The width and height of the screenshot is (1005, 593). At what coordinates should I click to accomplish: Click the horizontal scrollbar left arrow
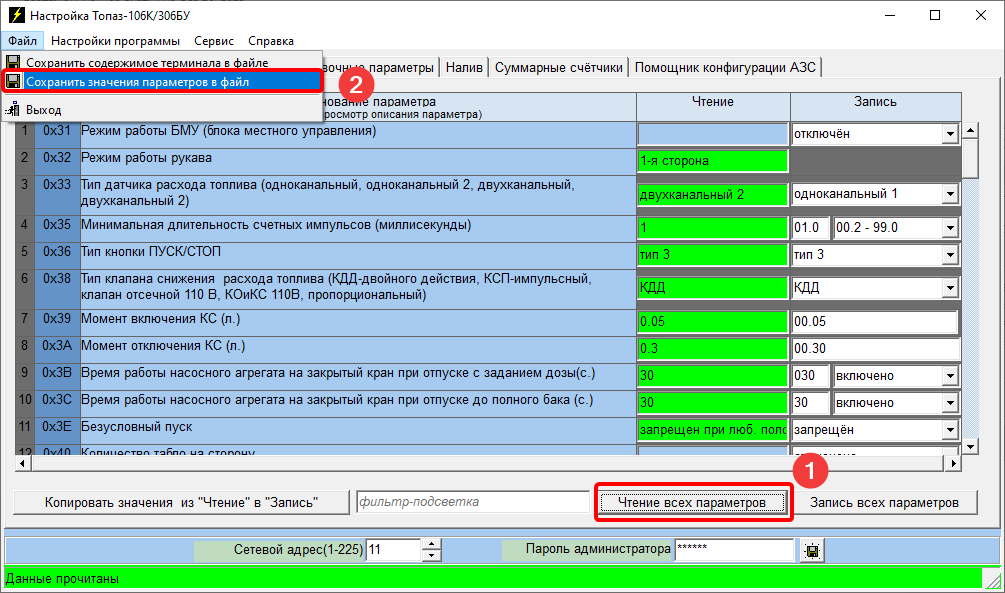pos(22,463)
